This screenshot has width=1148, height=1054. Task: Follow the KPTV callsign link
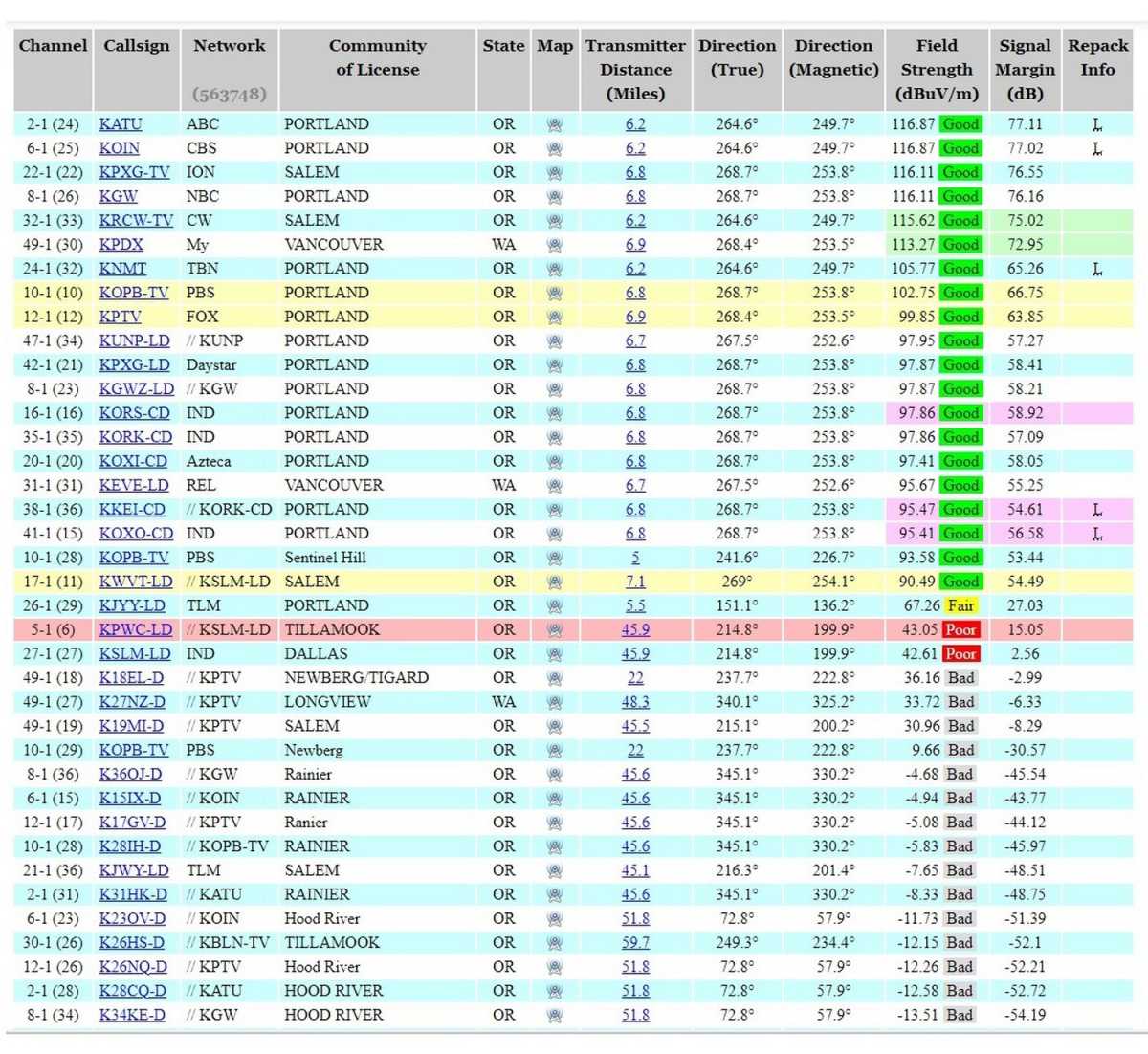tap(120, 317)
